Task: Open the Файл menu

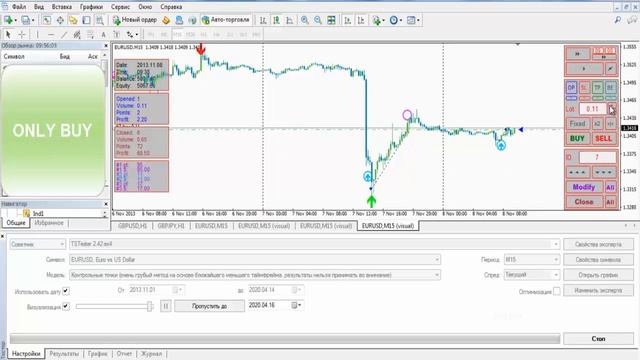Action: (x=19, y=7)
